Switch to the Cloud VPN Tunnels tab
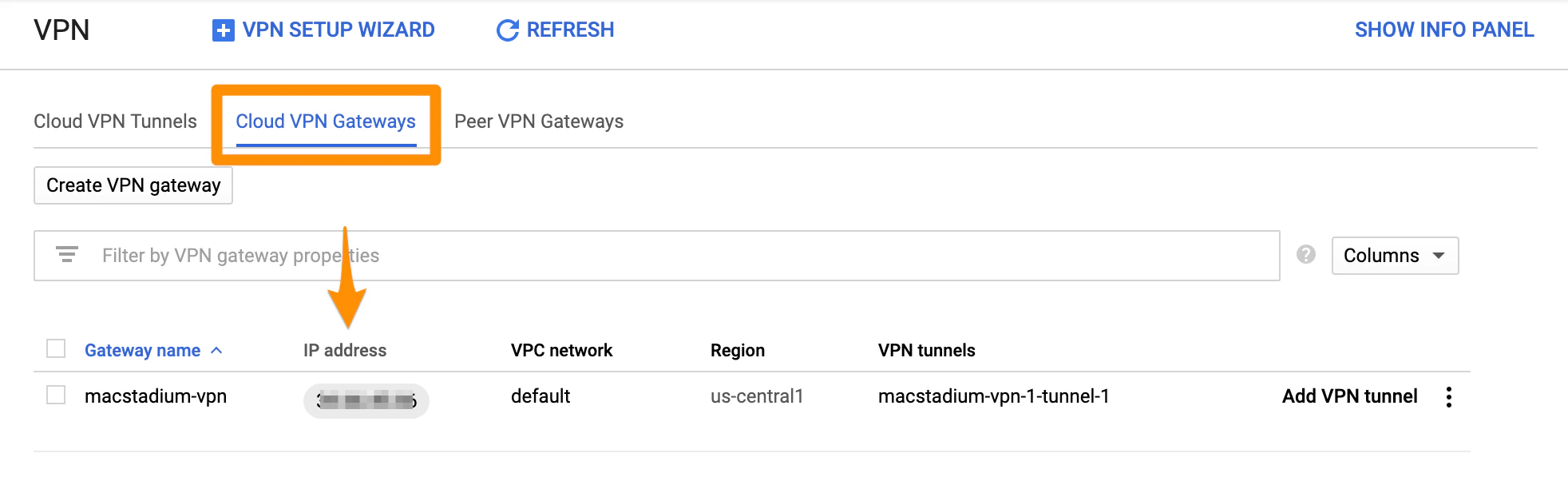This screenshot has height=489, width=1568. click(x=114, y=121)
